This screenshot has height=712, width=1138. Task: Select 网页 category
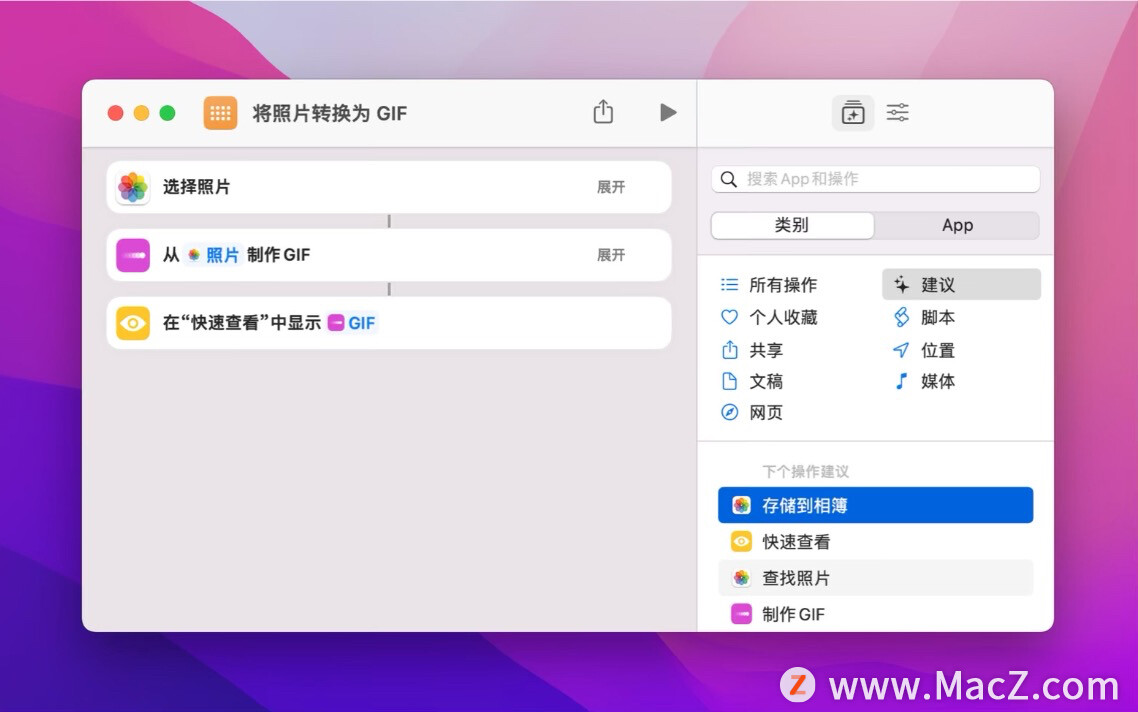tap(766, 412)
